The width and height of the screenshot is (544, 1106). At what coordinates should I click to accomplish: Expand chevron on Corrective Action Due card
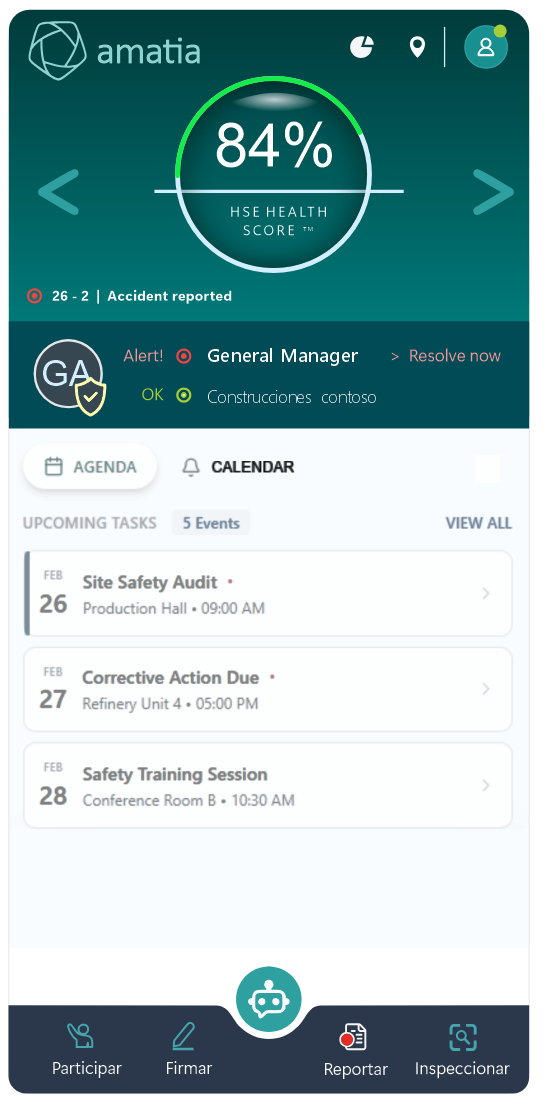pyautogui.click(x=485, y=689)
